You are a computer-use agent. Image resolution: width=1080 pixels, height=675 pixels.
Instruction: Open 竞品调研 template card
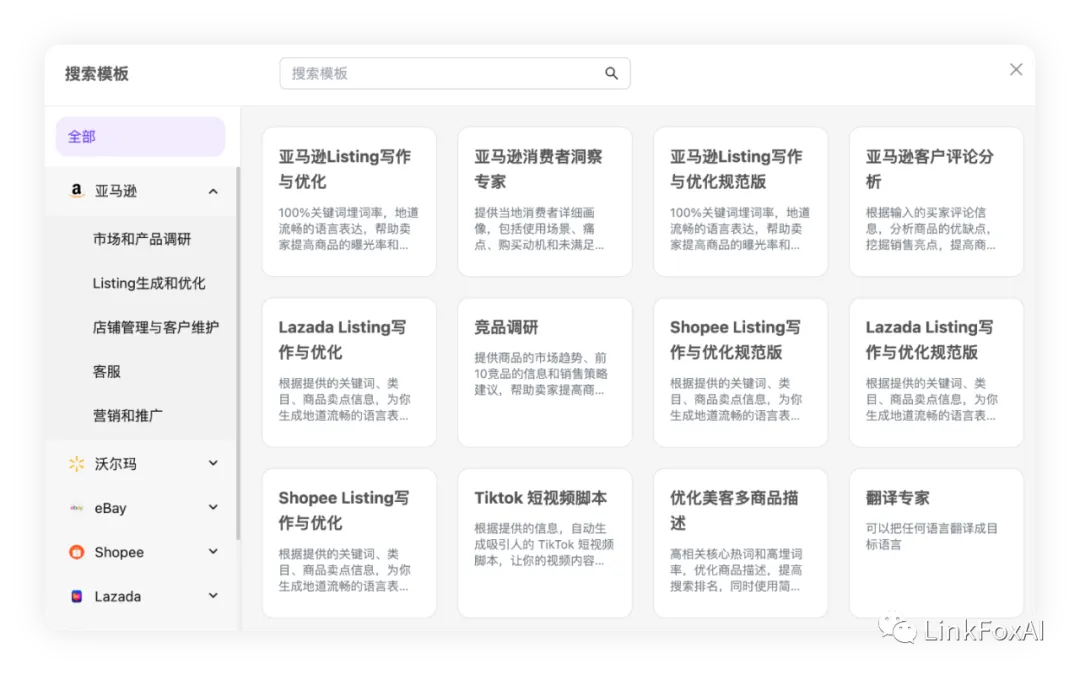click(x=545, y=373)
